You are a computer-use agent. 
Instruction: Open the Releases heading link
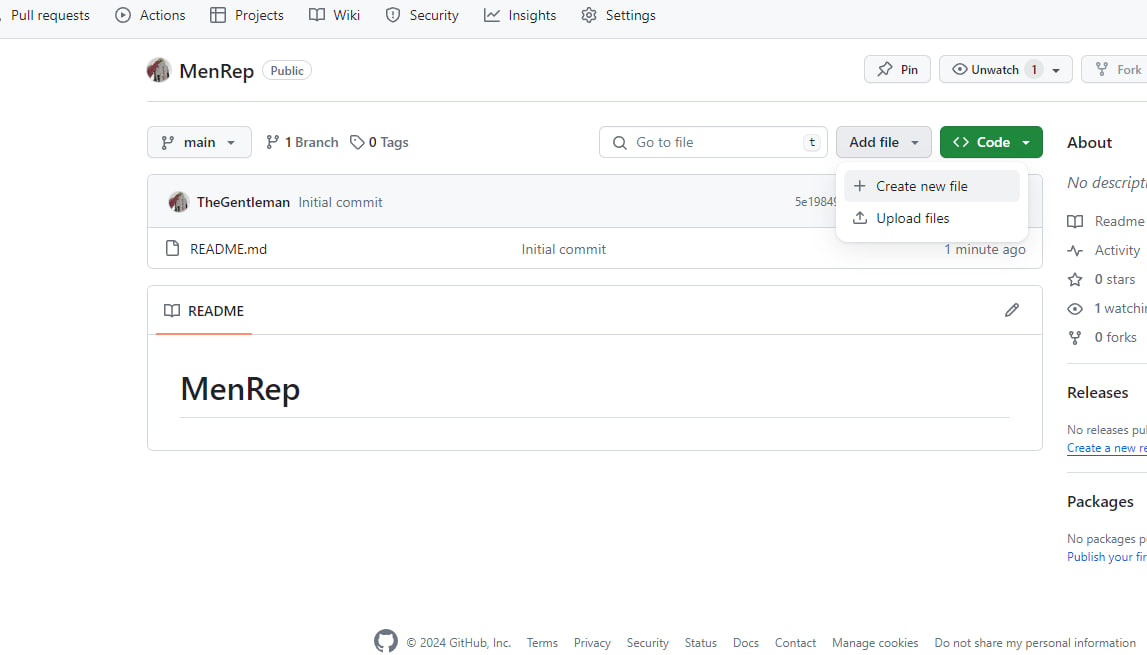coord(1097,392)
